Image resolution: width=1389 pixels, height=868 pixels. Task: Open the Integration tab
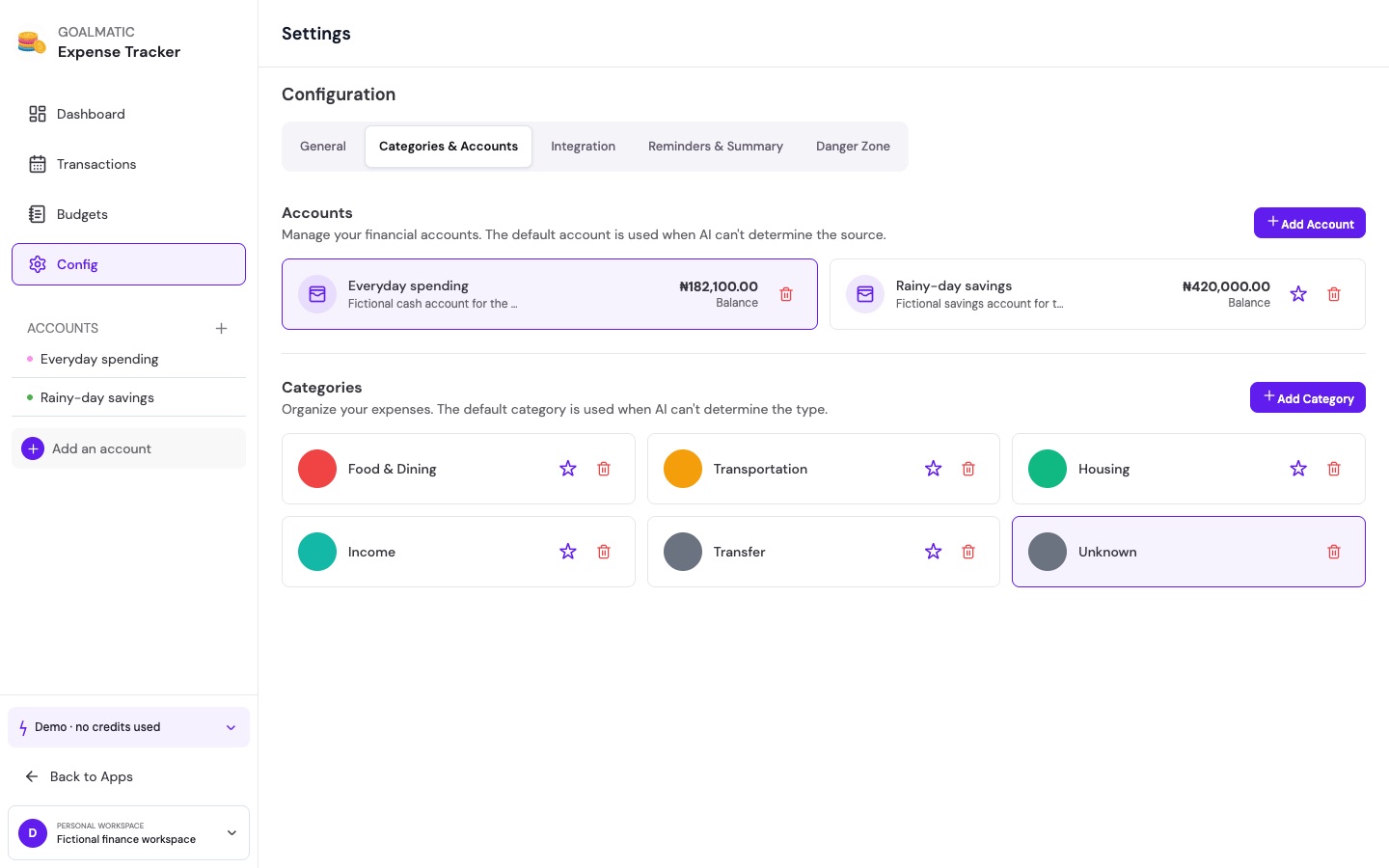(583, 147)
